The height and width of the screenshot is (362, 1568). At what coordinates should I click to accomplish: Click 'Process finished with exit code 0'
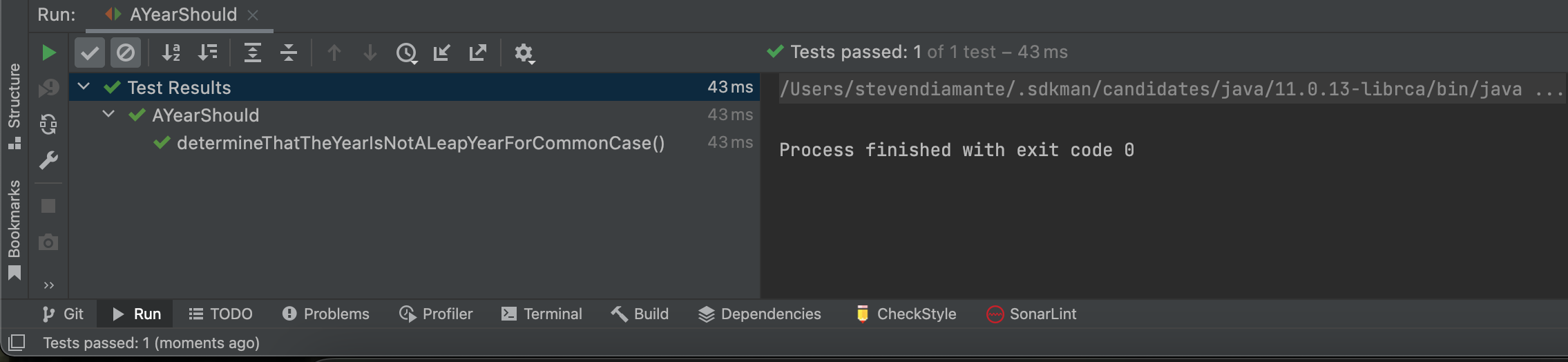tap(957, 150)
